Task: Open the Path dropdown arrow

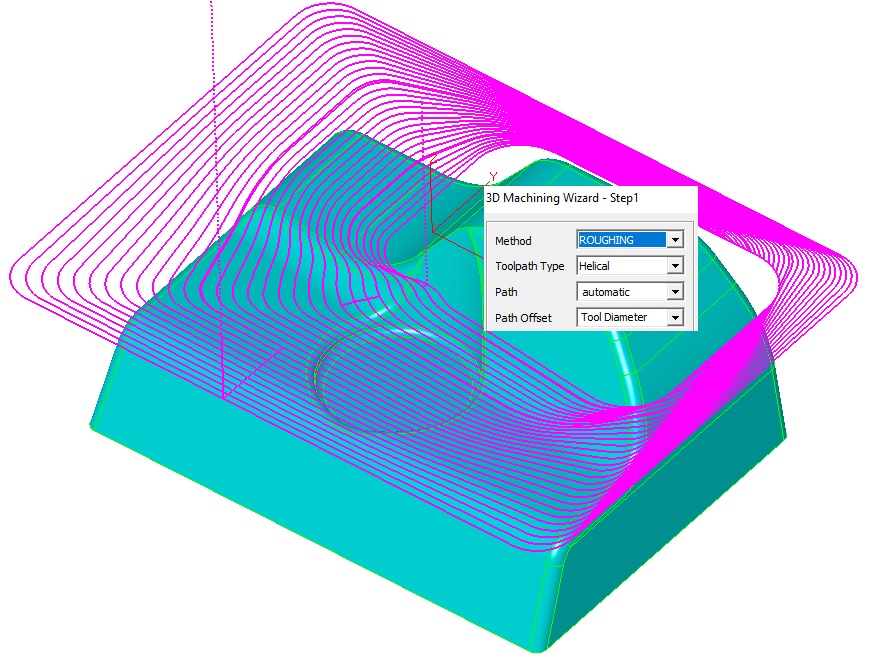Action: pos(675,292)
